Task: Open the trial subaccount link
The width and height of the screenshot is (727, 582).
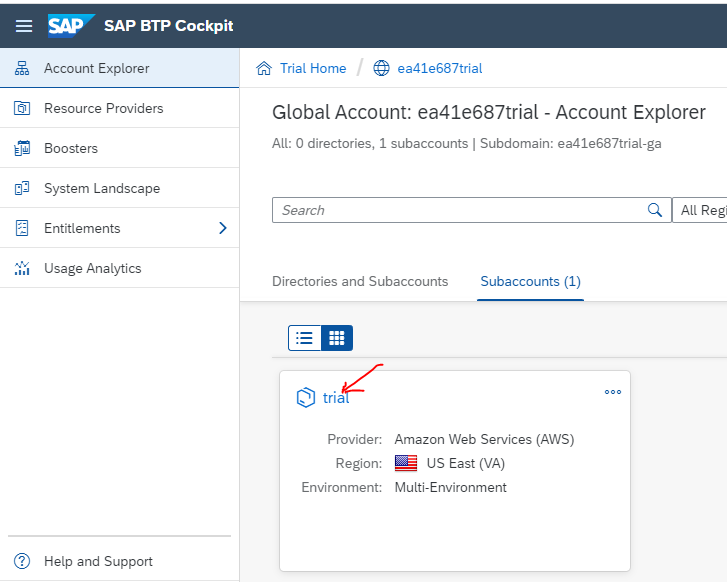Action: (x=336, y=397)
